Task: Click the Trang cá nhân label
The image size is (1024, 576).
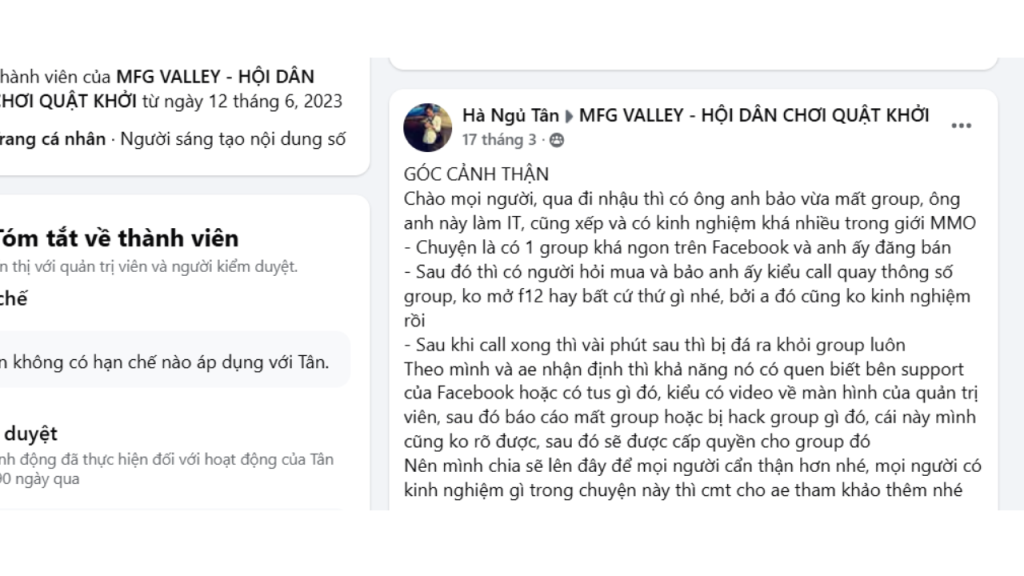Action: pos(52,139)
